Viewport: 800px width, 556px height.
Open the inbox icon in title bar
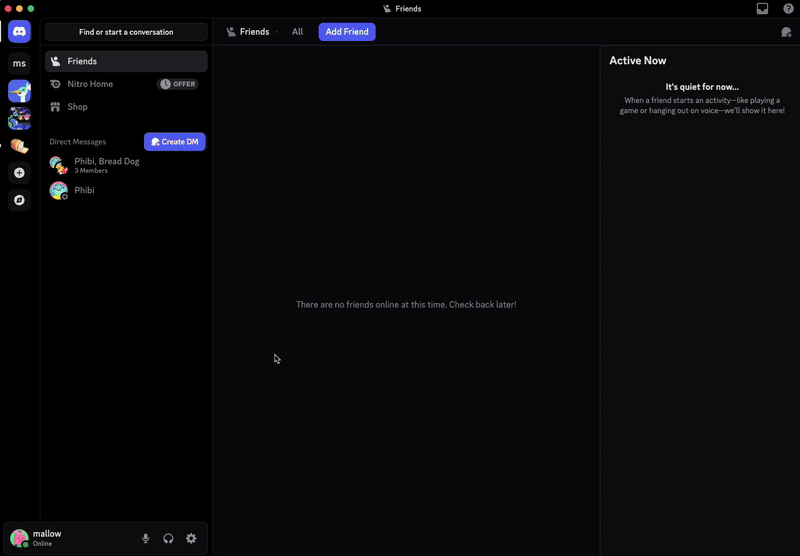click(762, 9)
